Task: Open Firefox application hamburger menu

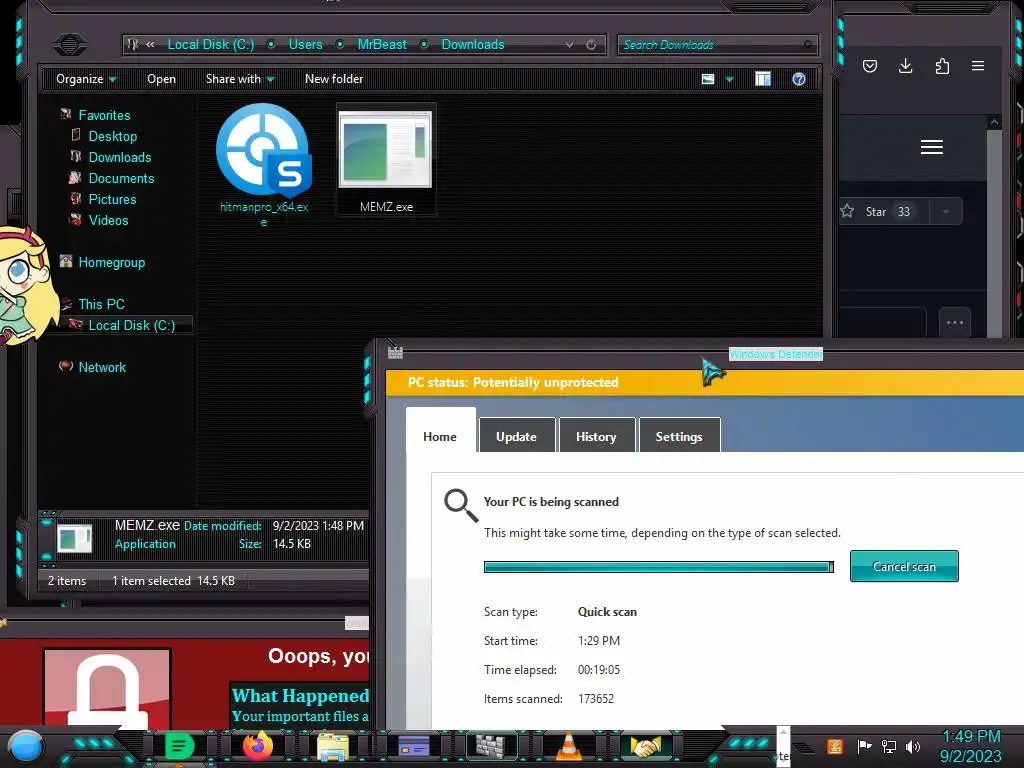Action: pyautogui.click(x=978, y=66)
